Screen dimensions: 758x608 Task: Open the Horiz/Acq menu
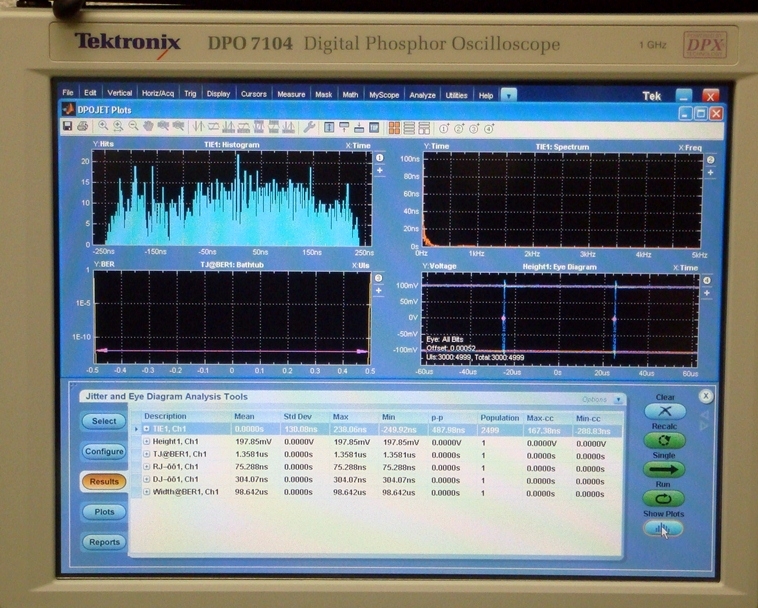[x=158, y=93]
